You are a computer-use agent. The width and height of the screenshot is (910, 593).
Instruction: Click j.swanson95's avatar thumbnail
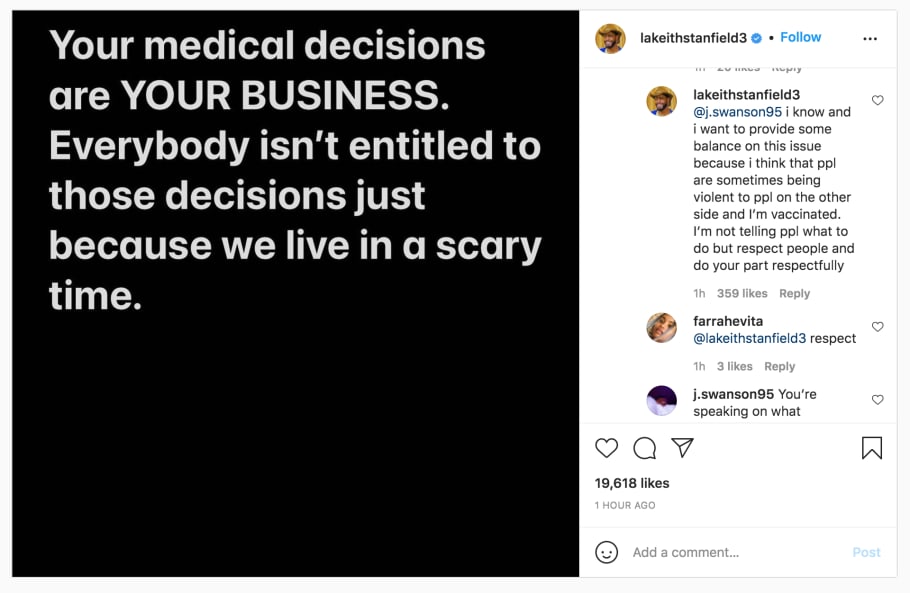click(x=662, y=401)
